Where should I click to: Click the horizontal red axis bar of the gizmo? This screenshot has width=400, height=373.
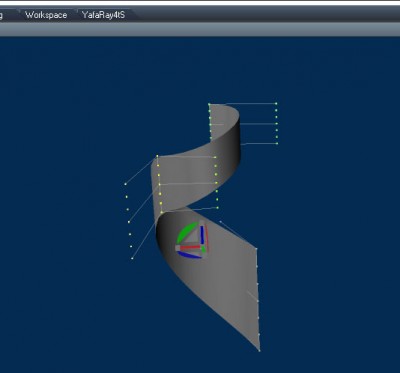[x=190, y=248]
